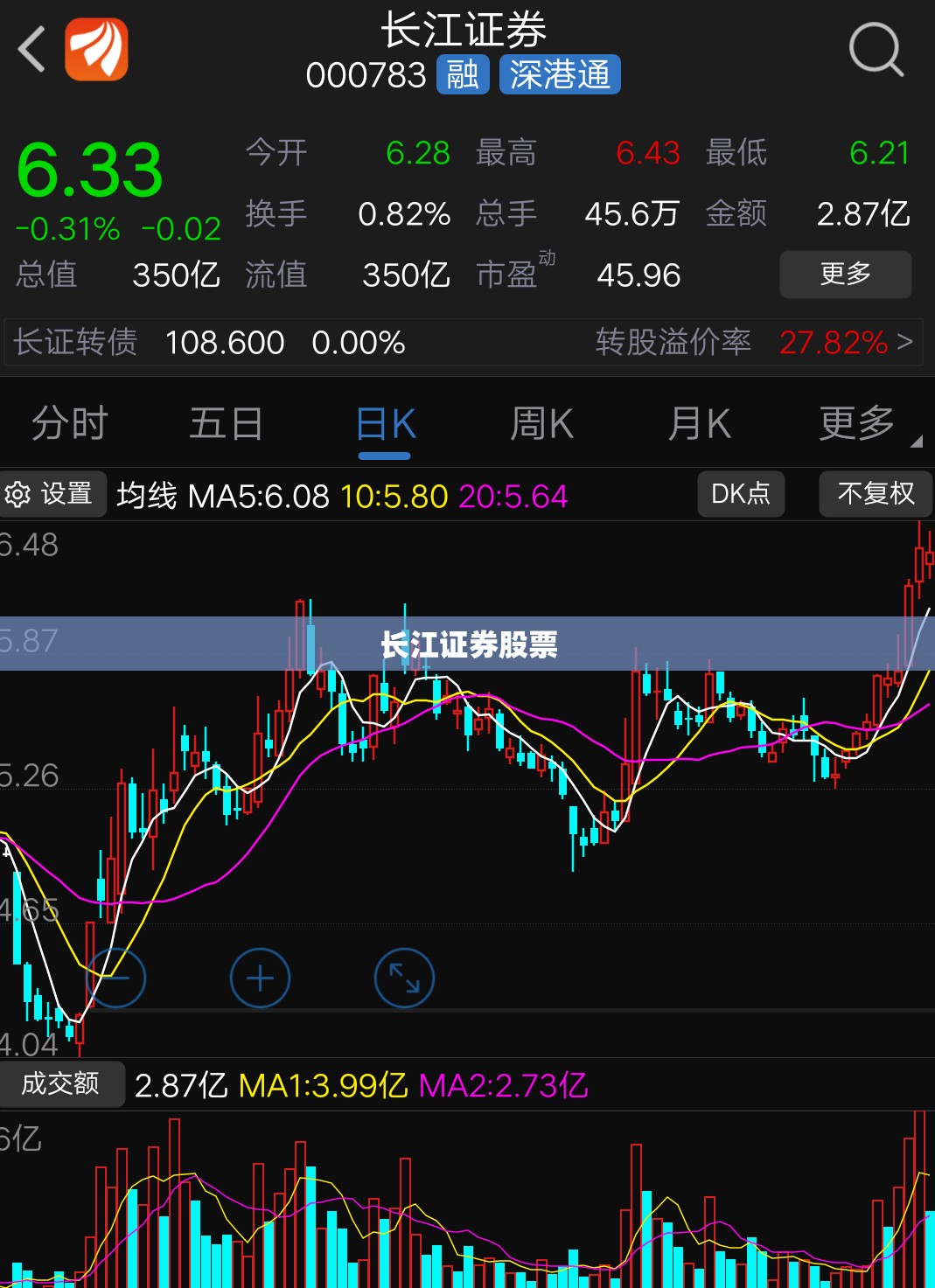The height and width of the screenshot is (1288, 935).
Task: Open the 成交额 indicator selector
Action: tap(61, 1084)
